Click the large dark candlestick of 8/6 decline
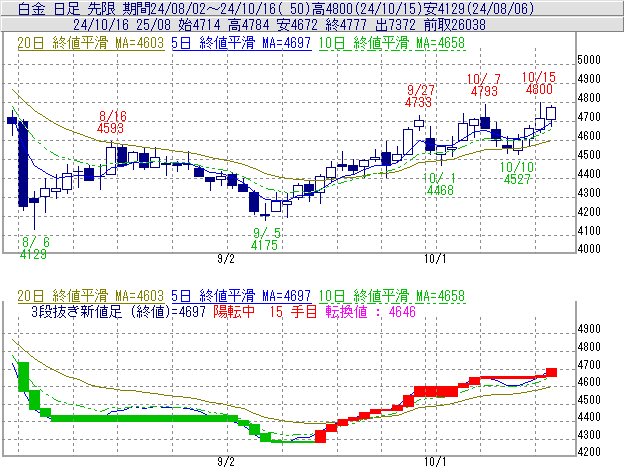The height and width of the screenshot is (475, 624). coord(23,163)
